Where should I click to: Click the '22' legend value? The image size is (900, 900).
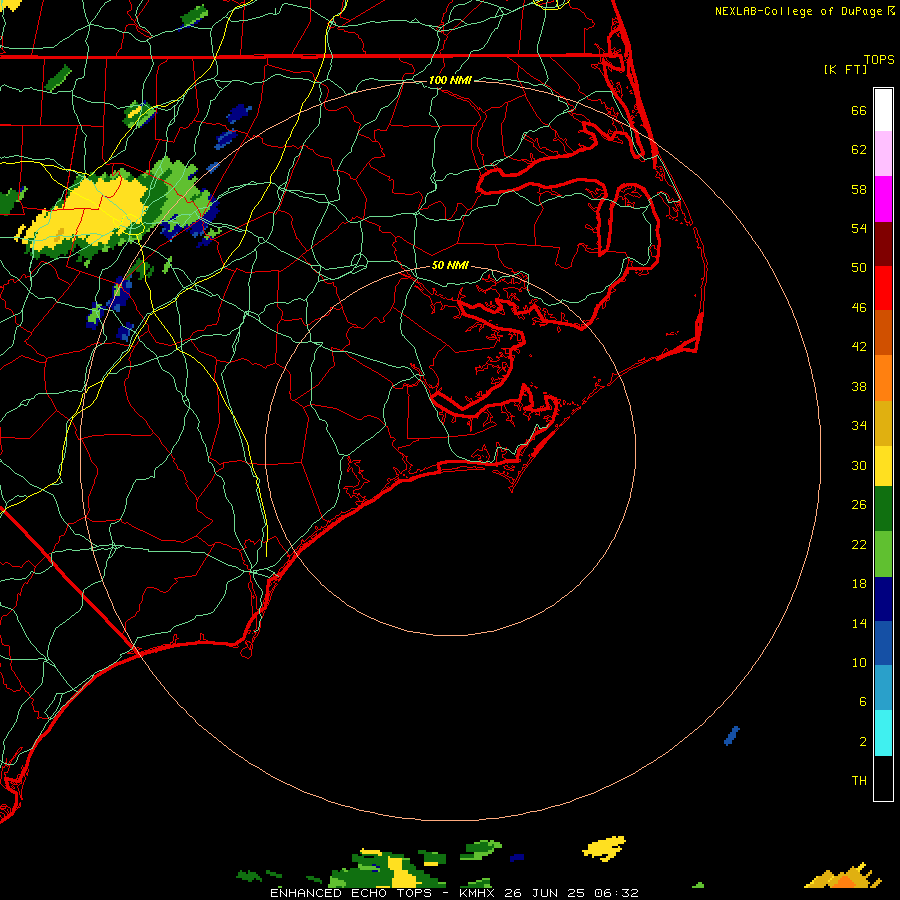859,544
